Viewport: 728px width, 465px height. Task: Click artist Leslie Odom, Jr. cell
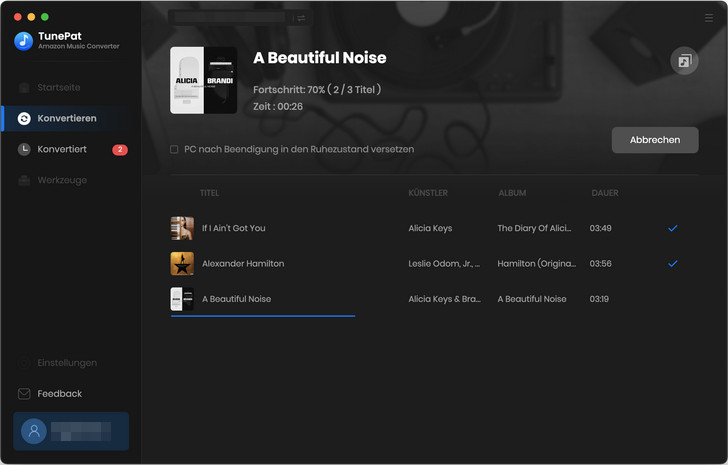(444, 264)
